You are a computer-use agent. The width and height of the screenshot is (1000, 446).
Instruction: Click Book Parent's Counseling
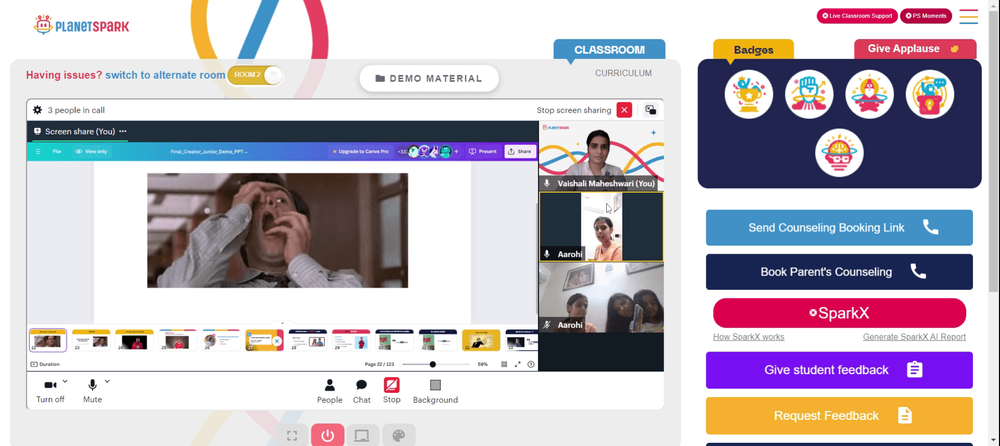click(x=839, y=272)
